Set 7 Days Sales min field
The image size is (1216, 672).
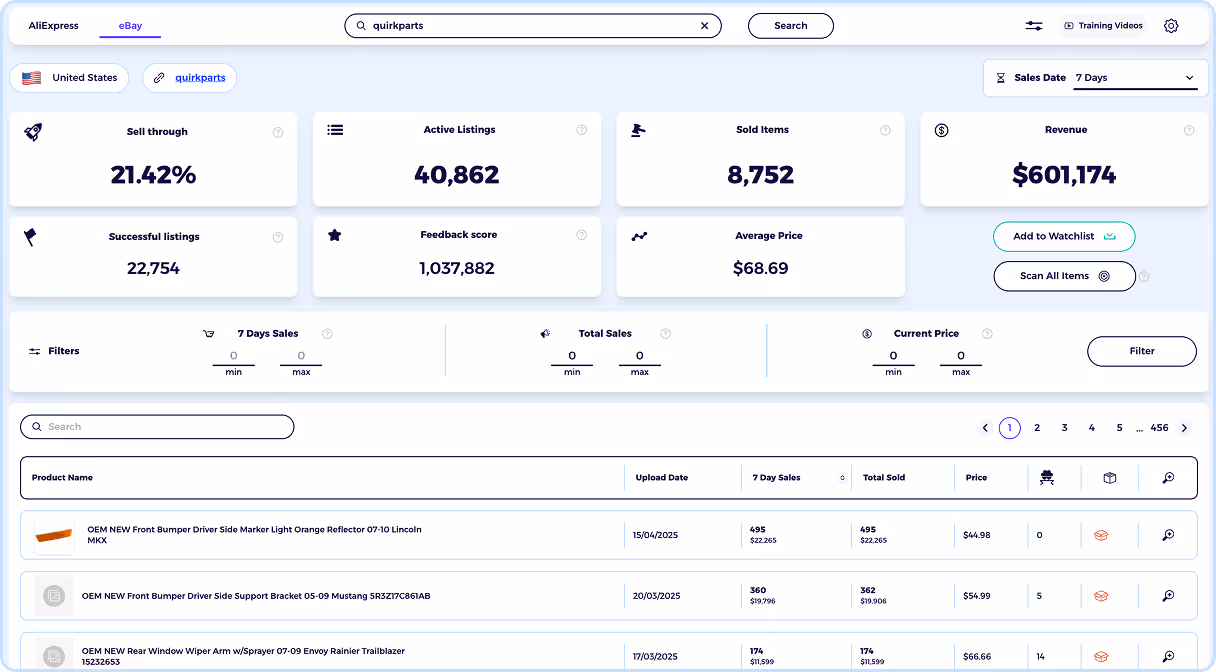[x=233, y=356]
